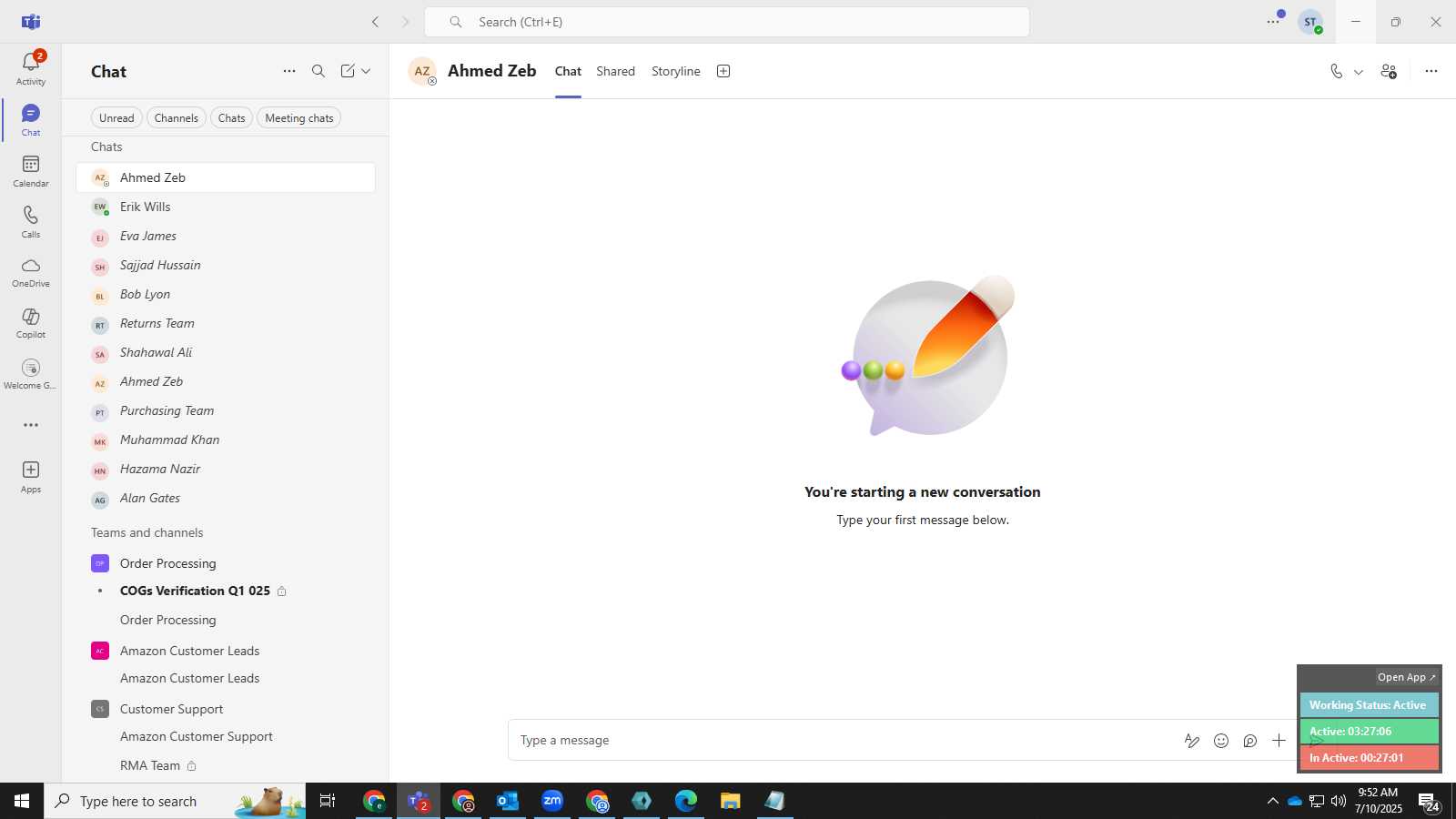Open the Alan Gates chat
Screen dimensions: 1456x819
226,498
